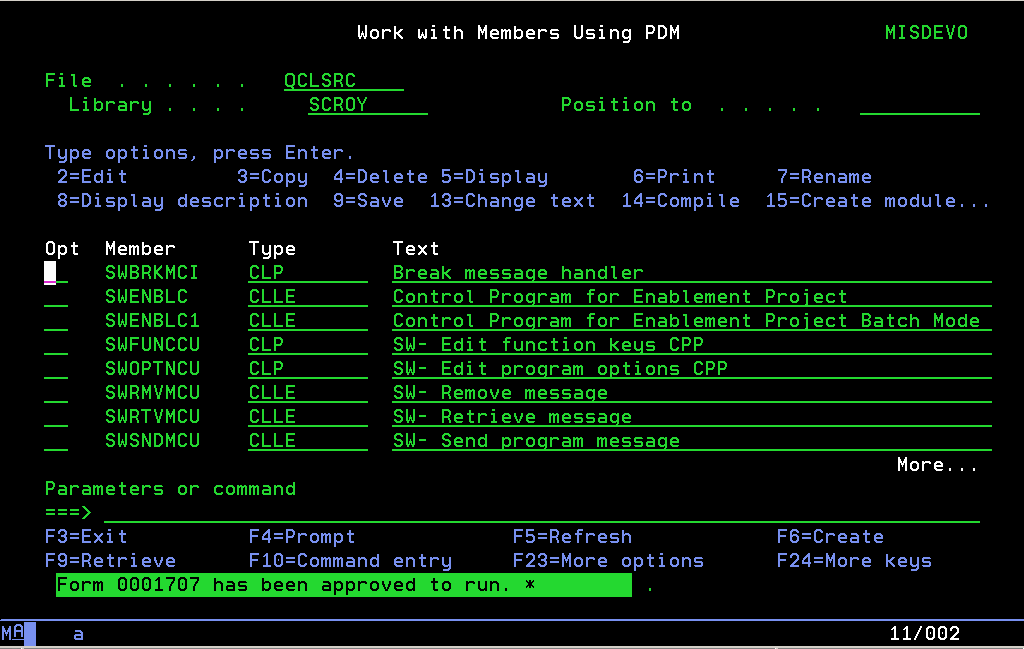This screenshot has height=649, width=1024.
Task: Click More... to page down list
Action: [937, 465]
